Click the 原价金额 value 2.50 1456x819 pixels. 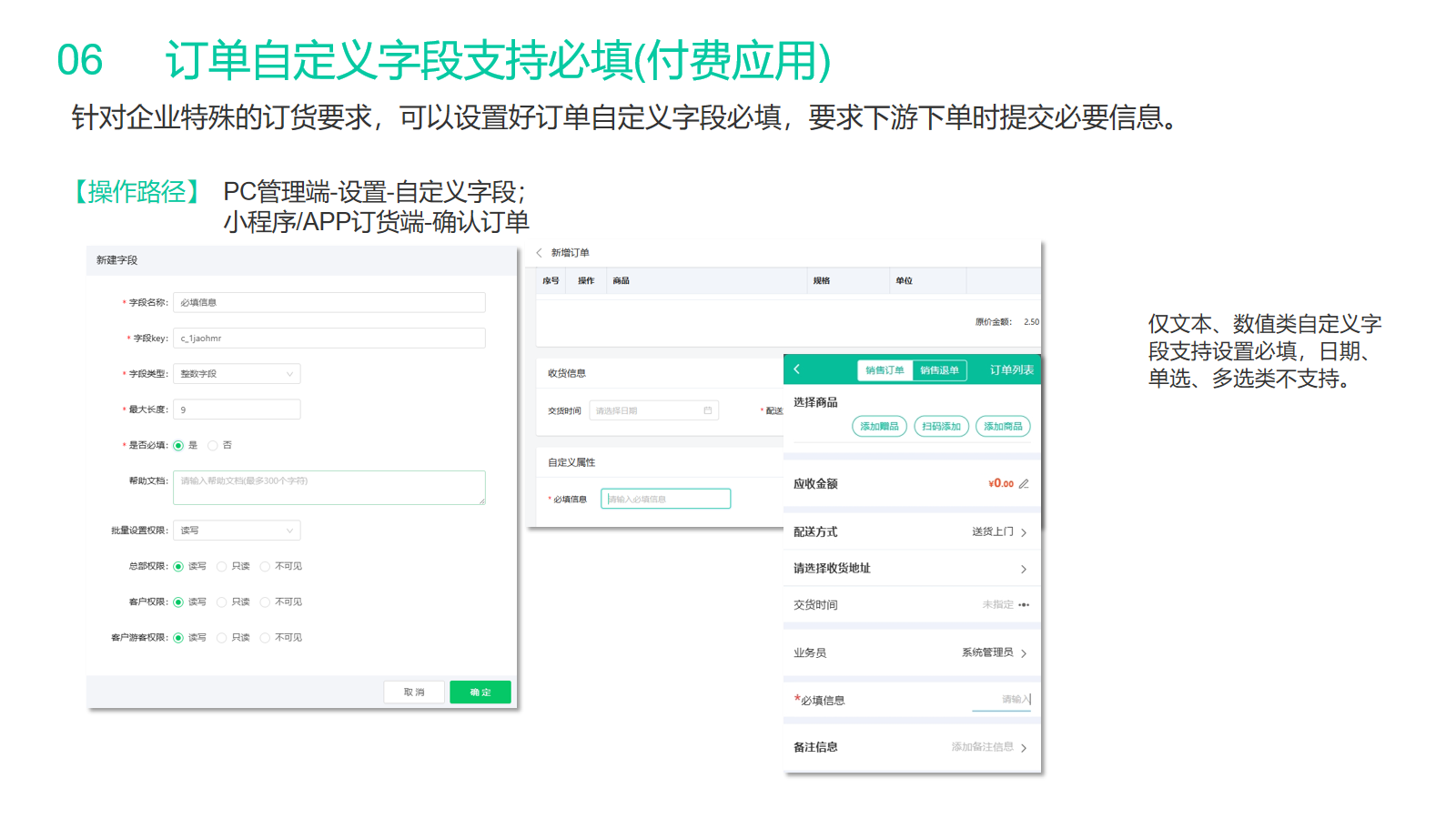pyautogui.click(x=1031, y=322)
